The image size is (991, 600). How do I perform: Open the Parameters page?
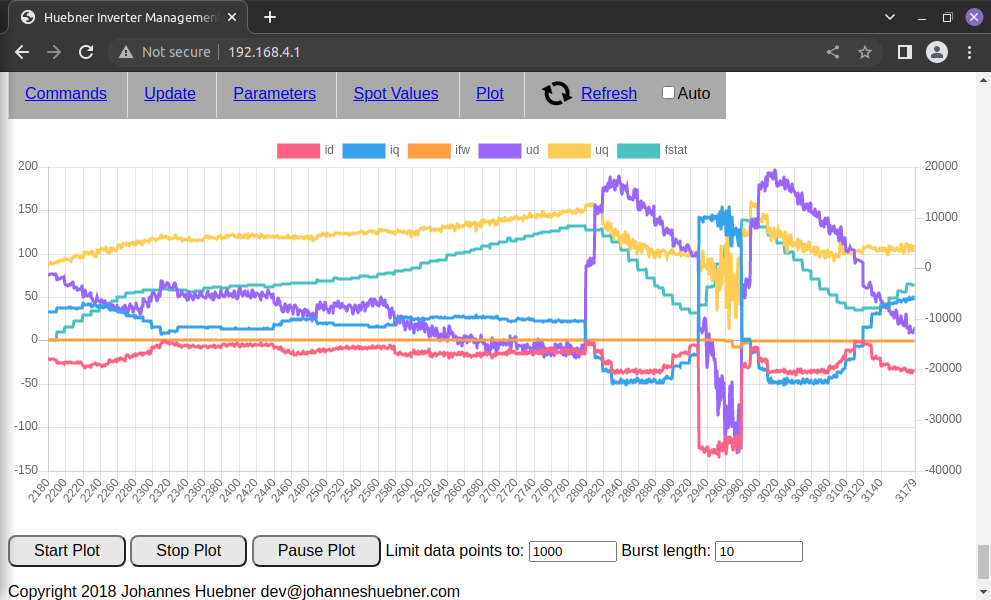[x=274, y=94]
